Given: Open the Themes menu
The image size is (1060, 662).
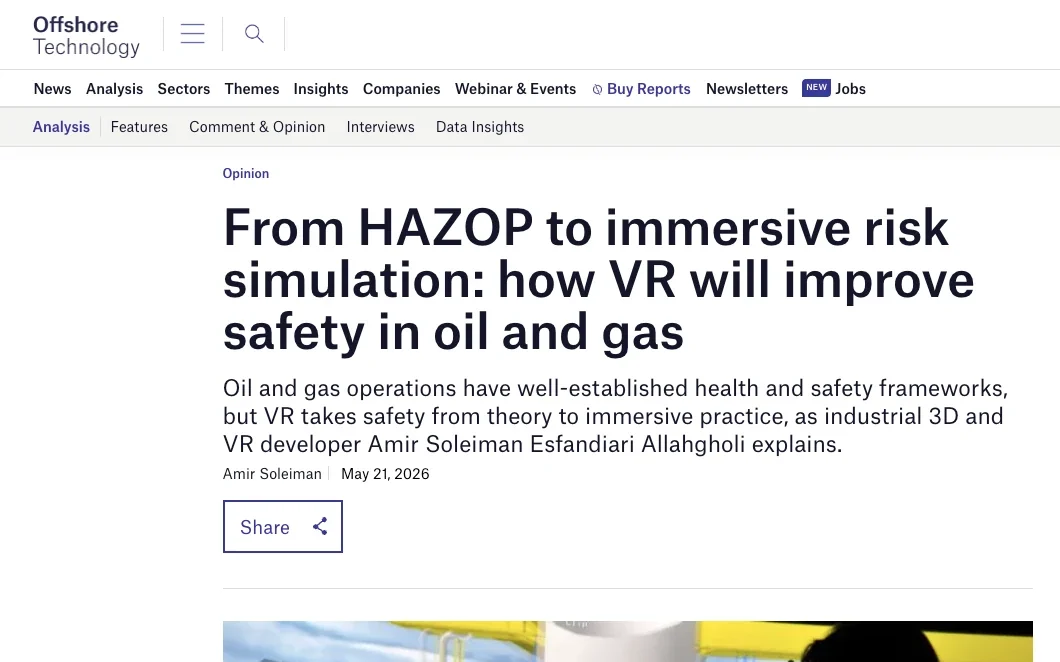Looking at the screenshot, I should [251, 89].
